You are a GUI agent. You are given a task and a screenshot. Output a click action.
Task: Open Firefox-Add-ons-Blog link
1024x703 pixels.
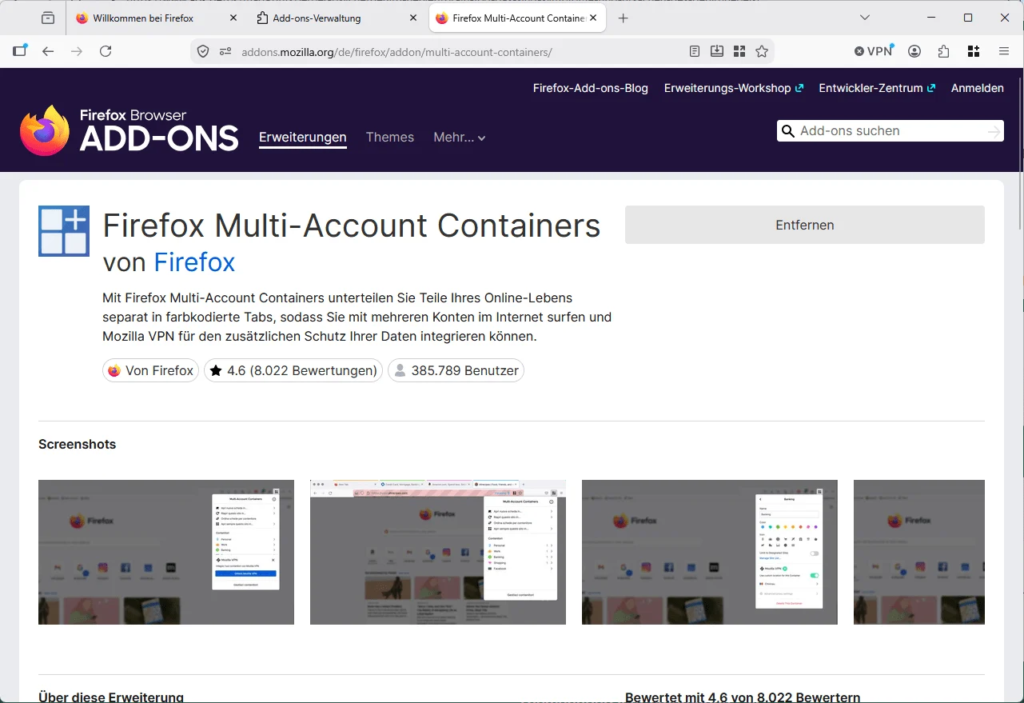click(590, 88)
